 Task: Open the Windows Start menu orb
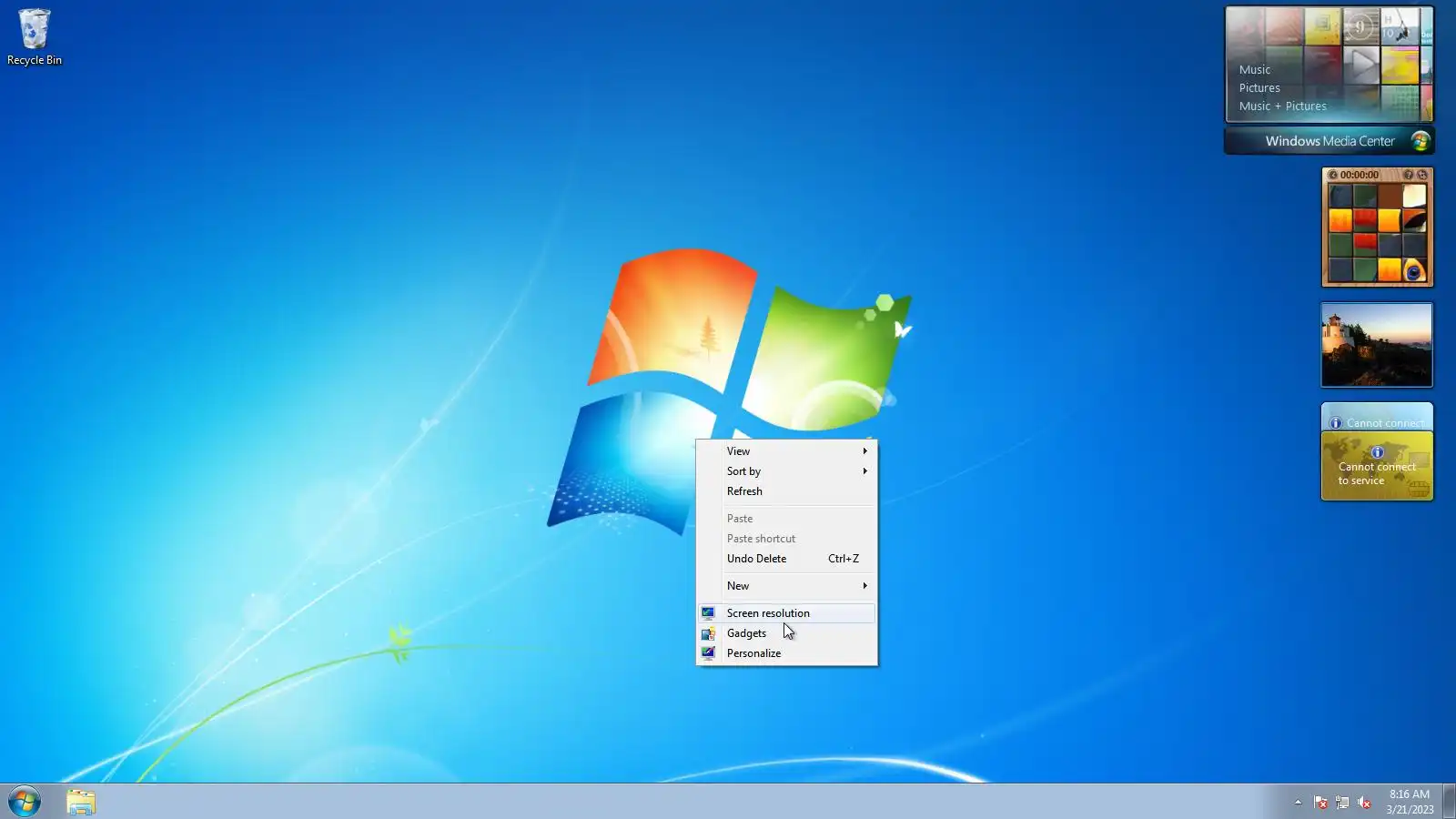tap(25, 802)
